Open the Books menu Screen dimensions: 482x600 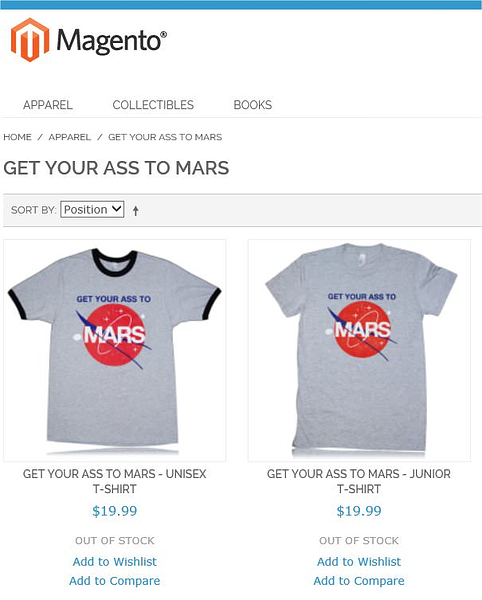tap(253, 105)
